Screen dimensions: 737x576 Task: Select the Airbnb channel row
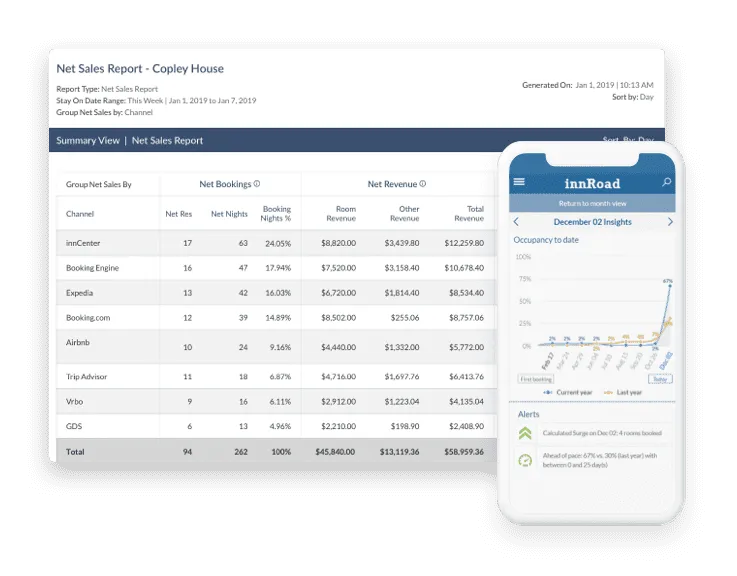276,347
